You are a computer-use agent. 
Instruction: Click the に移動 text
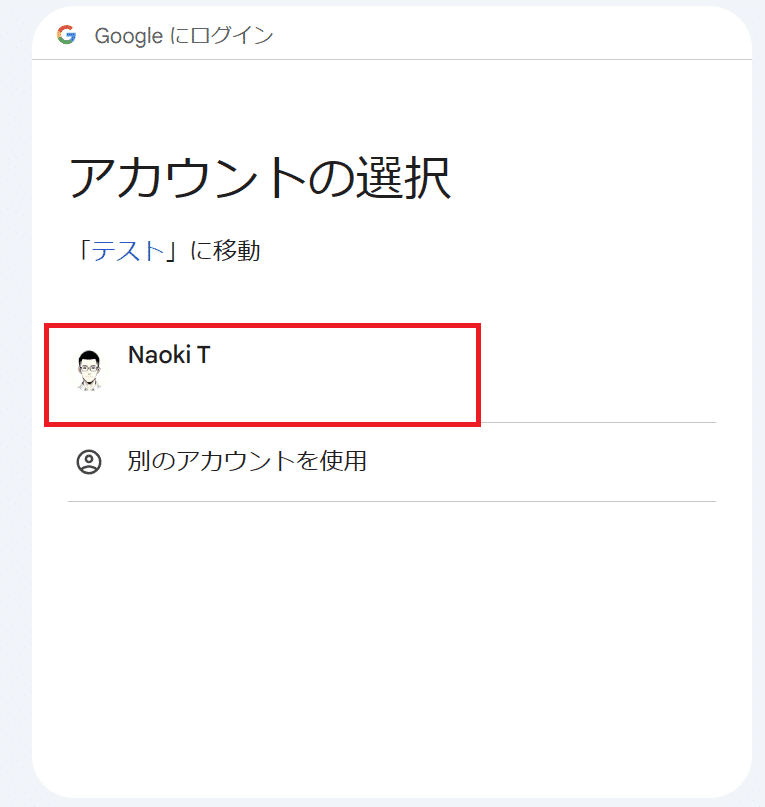[x=225, y=250]
